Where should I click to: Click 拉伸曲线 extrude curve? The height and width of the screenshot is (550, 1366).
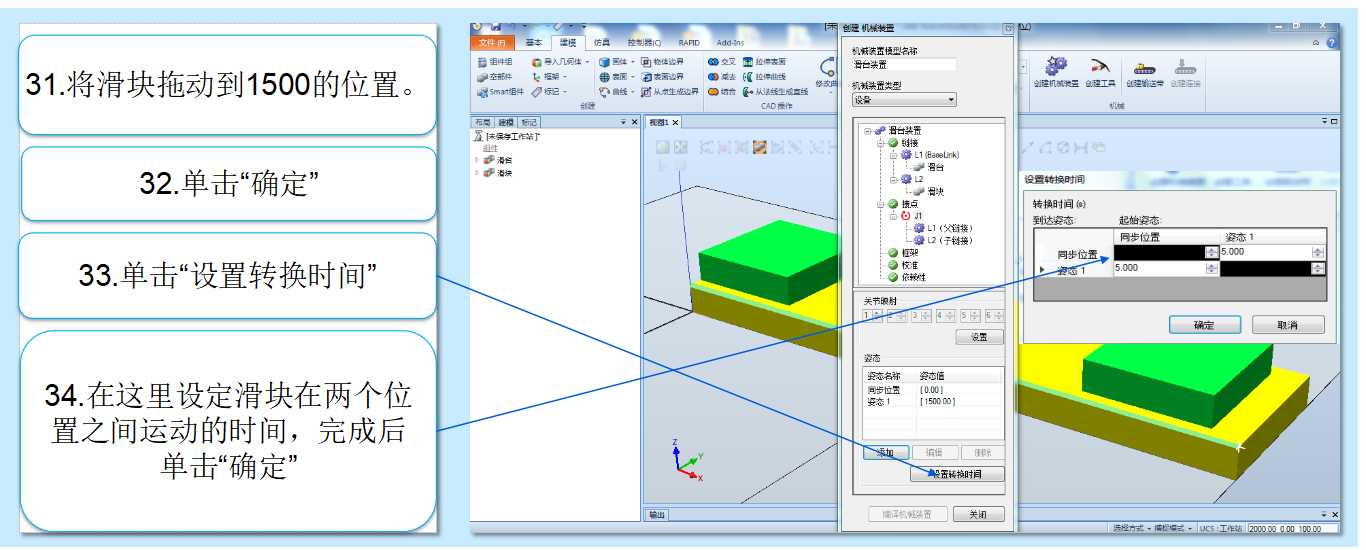pos(764,77)
